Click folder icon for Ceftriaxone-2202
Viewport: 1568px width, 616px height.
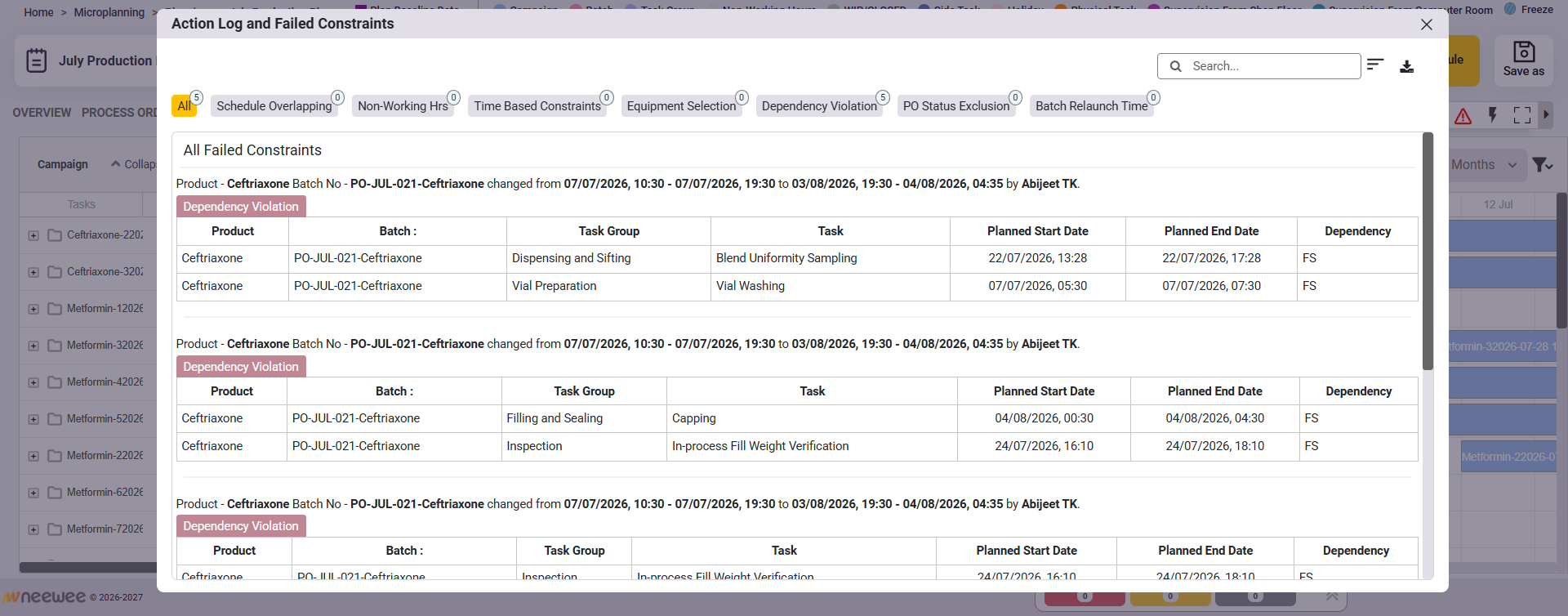(55, 235)
